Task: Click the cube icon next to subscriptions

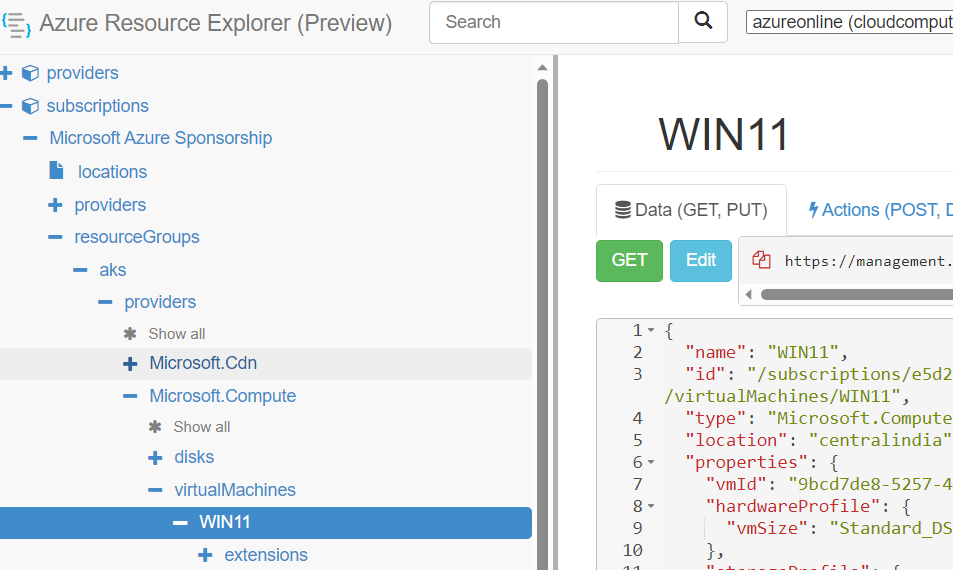Action: [30, 106]
